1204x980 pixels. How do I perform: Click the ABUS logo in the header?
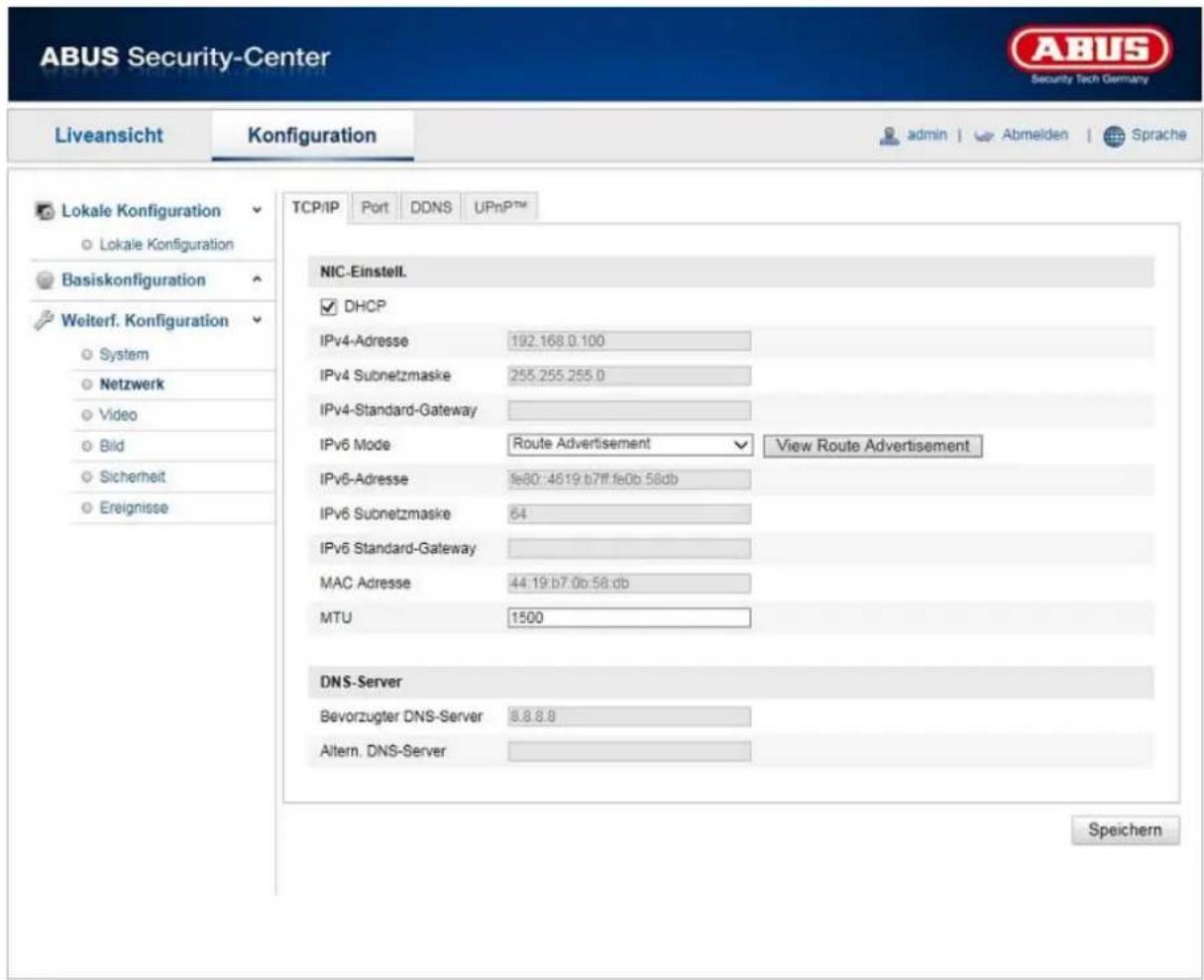point(1089,55)
